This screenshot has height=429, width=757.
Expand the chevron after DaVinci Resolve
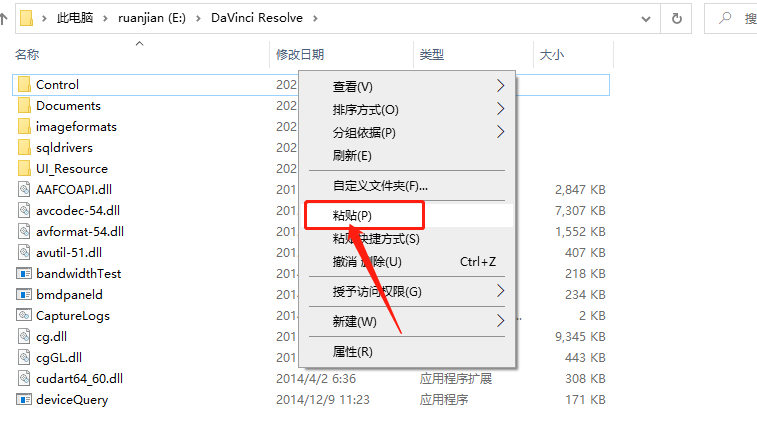pos(315,18)
